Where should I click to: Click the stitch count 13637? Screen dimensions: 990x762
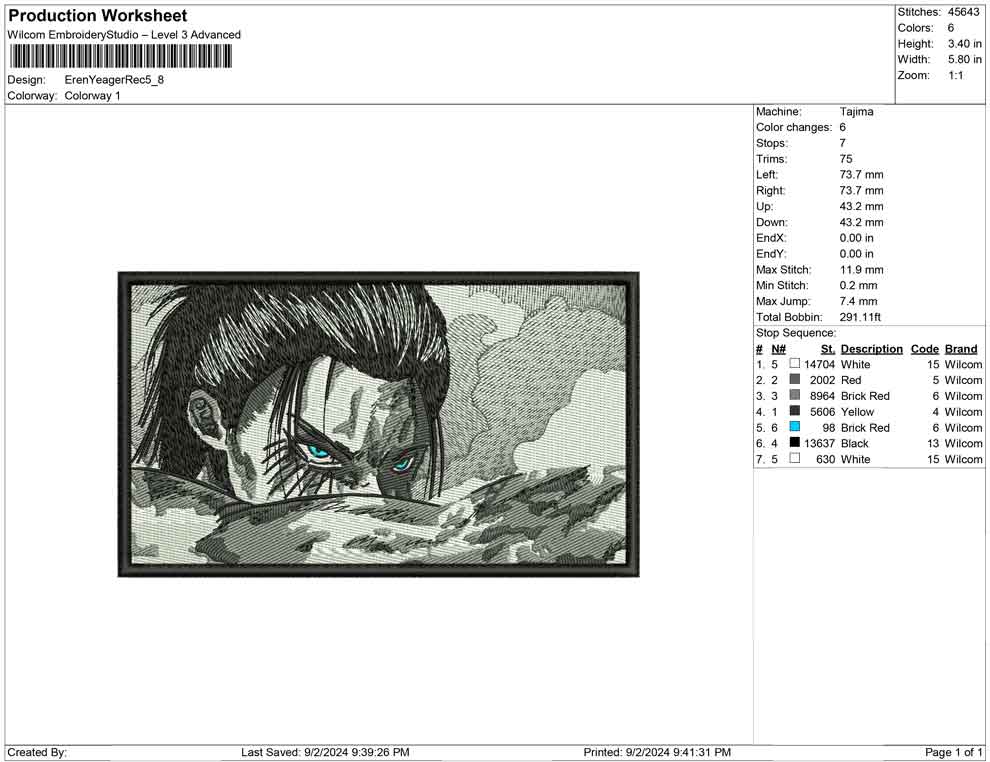tap(820, 443)
